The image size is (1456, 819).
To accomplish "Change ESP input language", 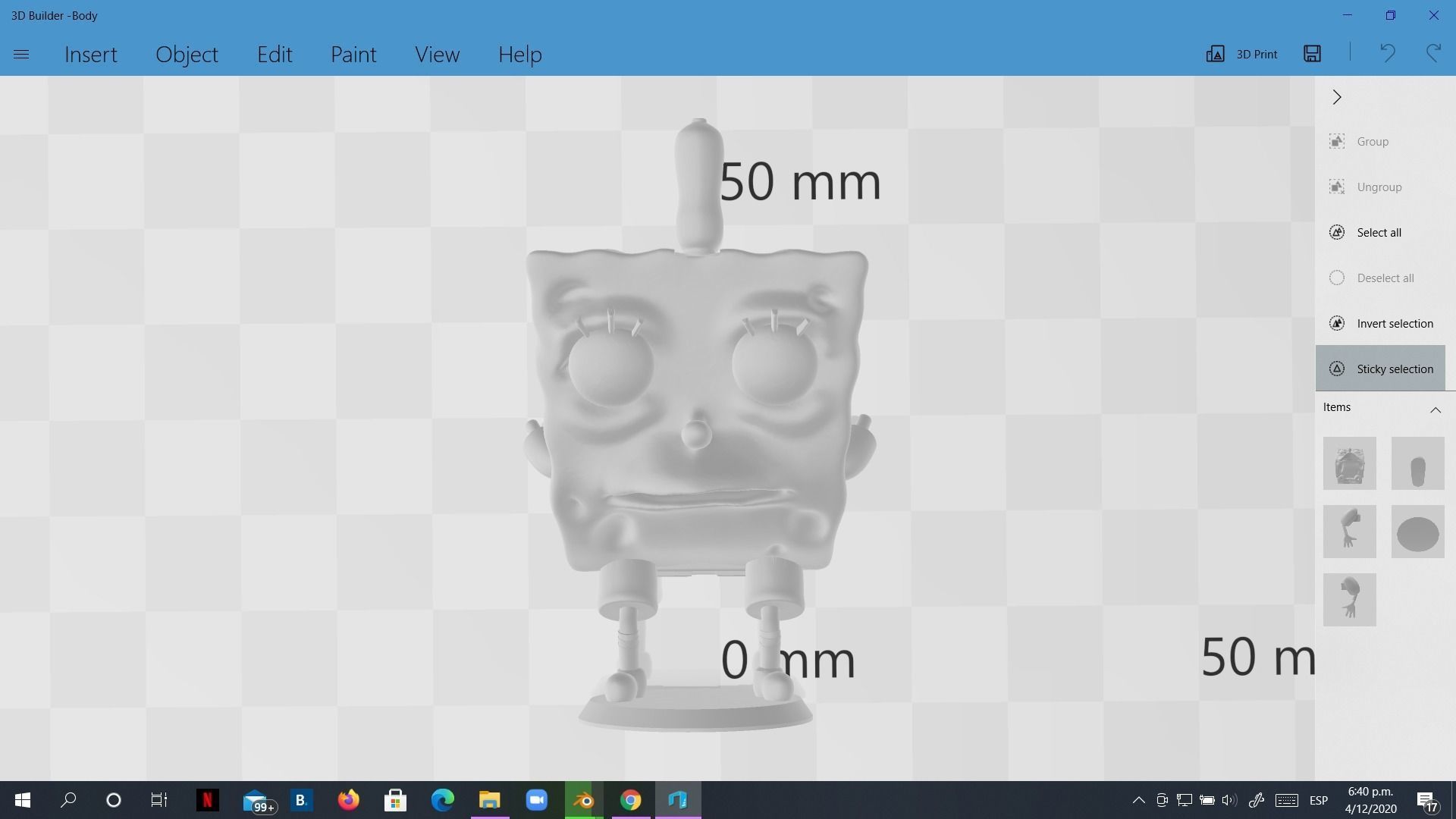I will pos(1319,801).
